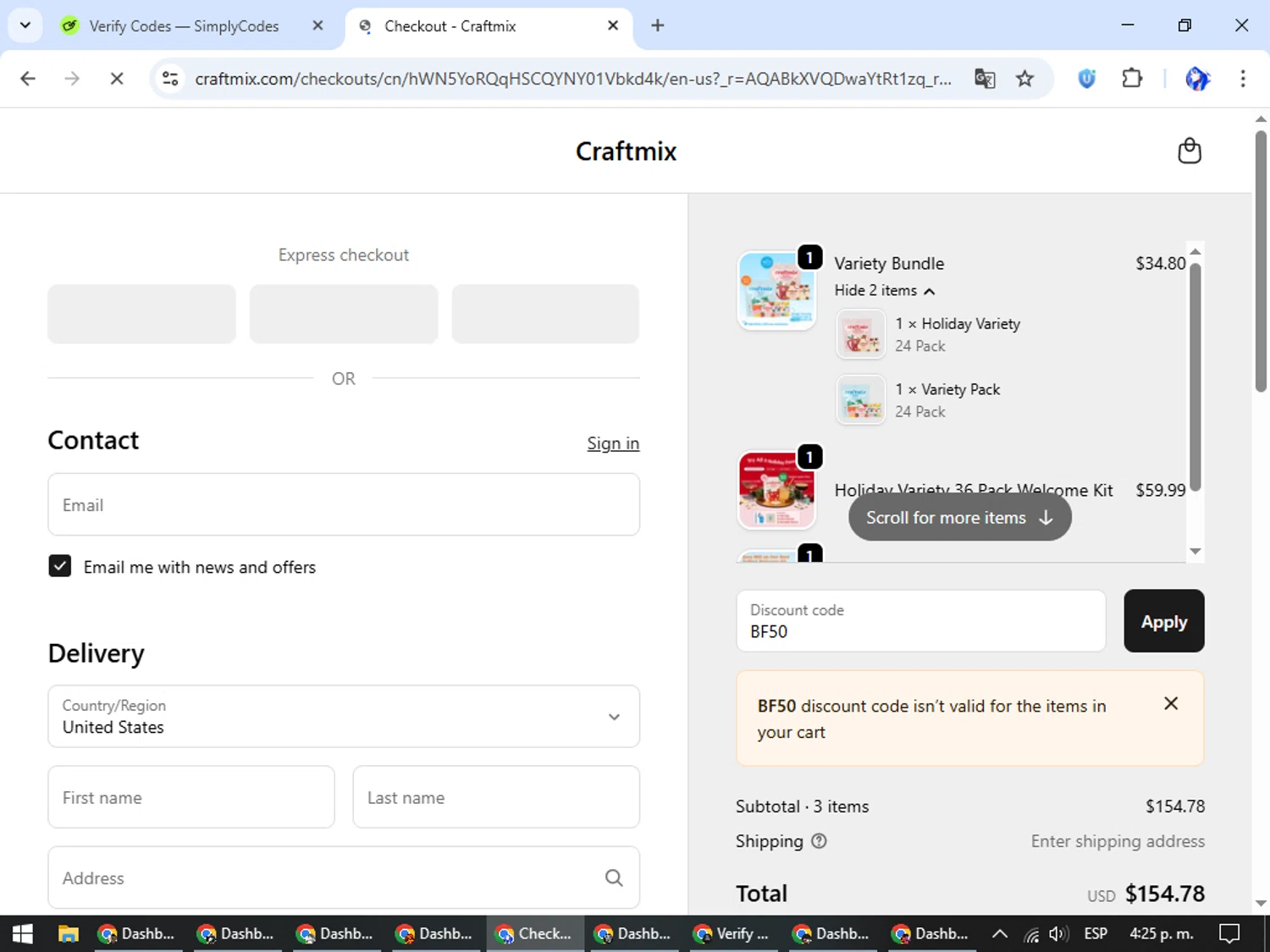This screenshot has height=952, width=1270.
Task: Show hidden system tray icons
Action: pyautogui.click(x=1000, y=933)
